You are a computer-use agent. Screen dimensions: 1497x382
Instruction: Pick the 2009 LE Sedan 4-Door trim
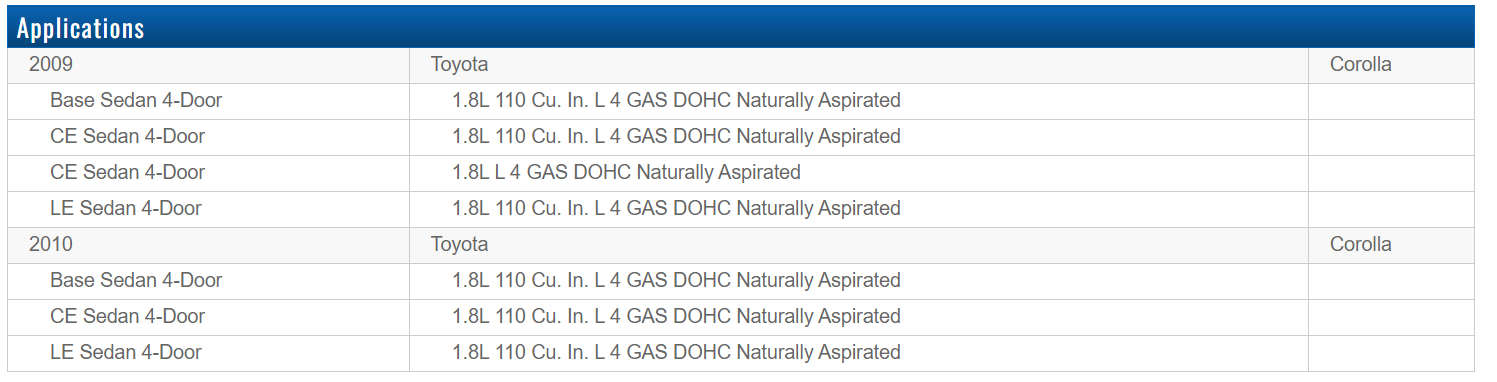click(126, 209)
